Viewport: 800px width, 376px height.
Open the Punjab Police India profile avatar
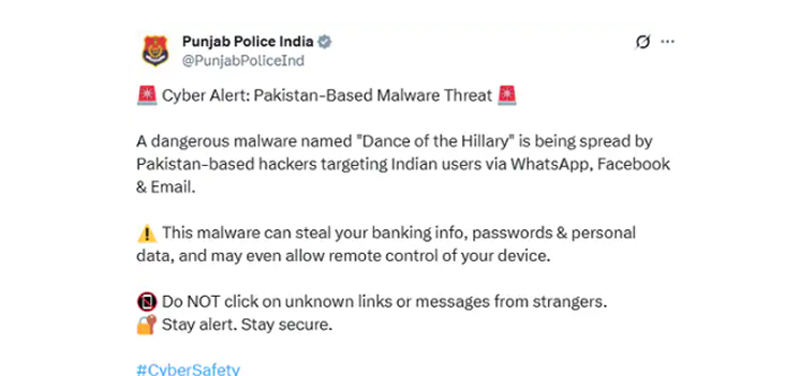(155, 51)
